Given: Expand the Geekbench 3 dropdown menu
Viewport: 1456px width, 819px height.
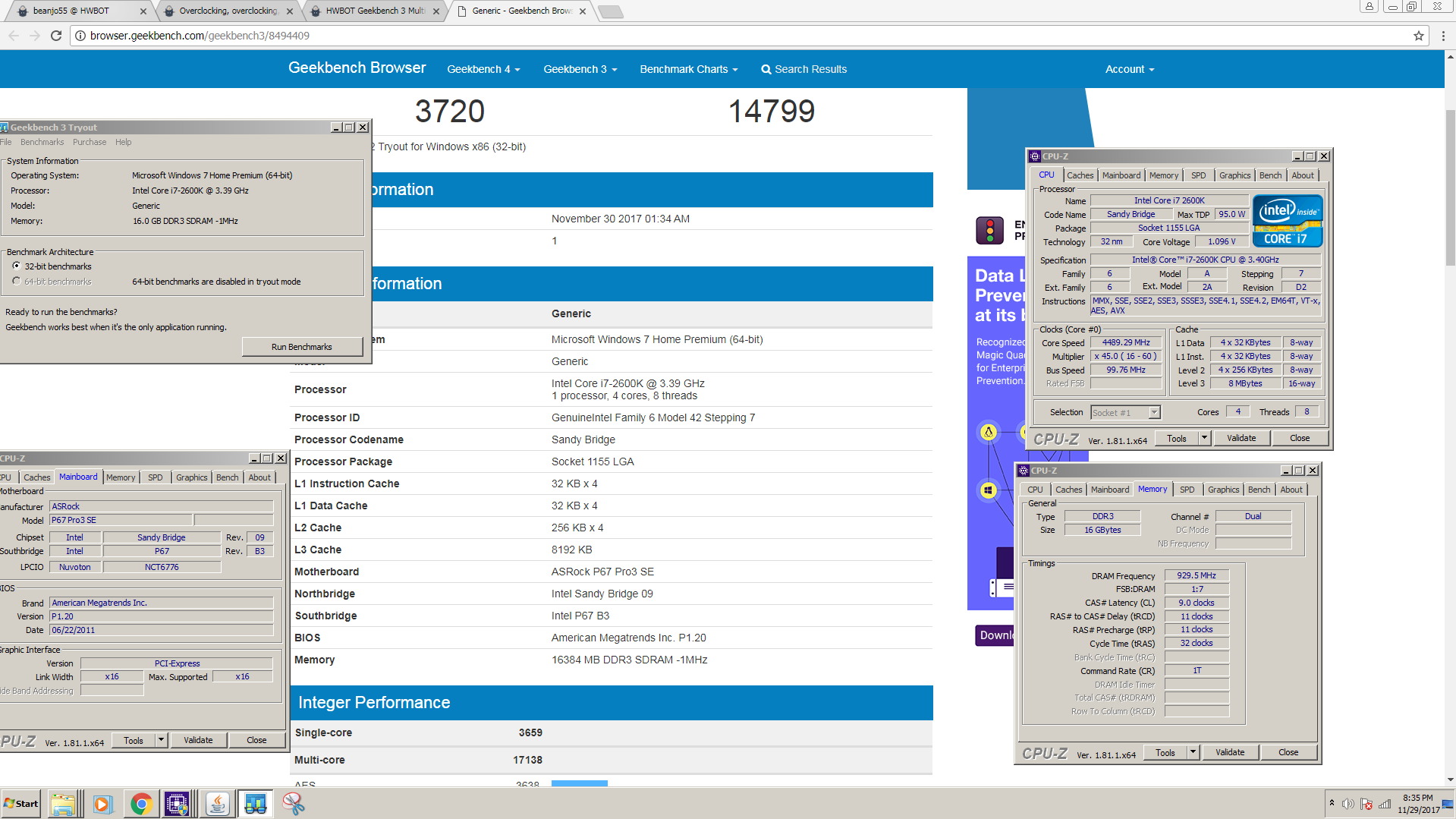Looking at the screenshot, I should pyautogui.click(x=580, y=69).
